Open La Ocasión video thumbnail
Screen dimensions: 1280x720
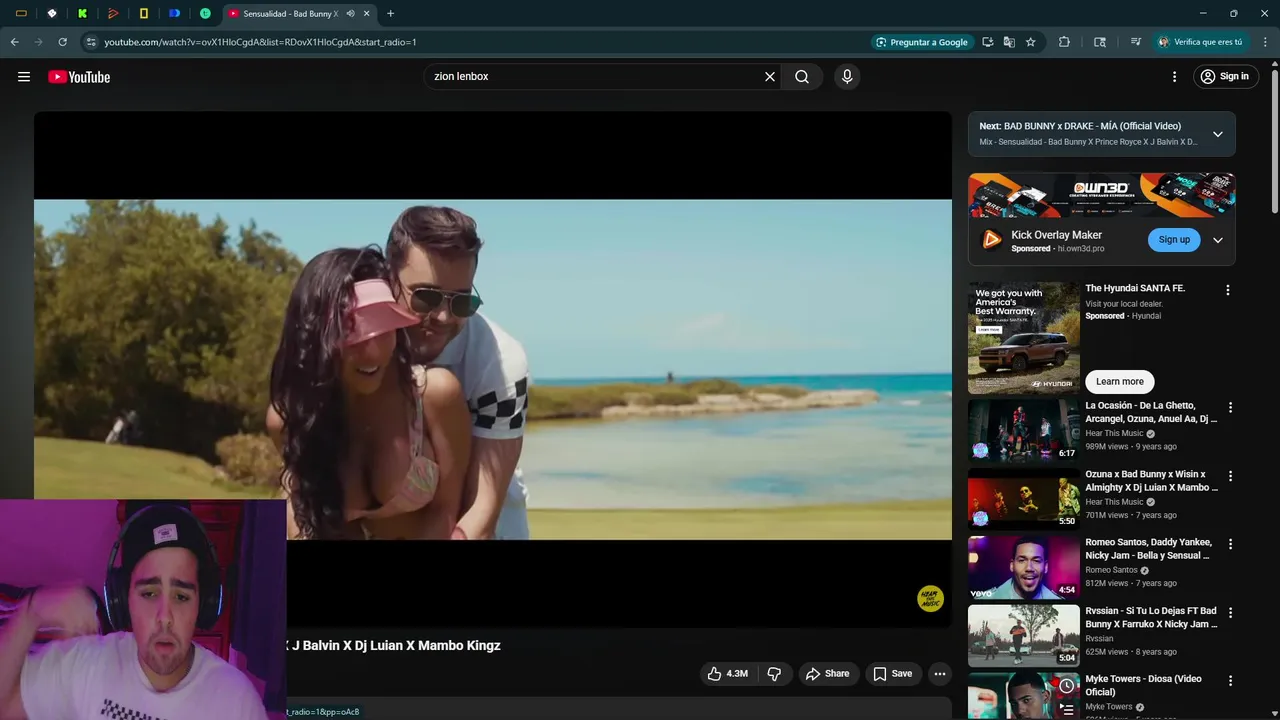coord(1024,431)
